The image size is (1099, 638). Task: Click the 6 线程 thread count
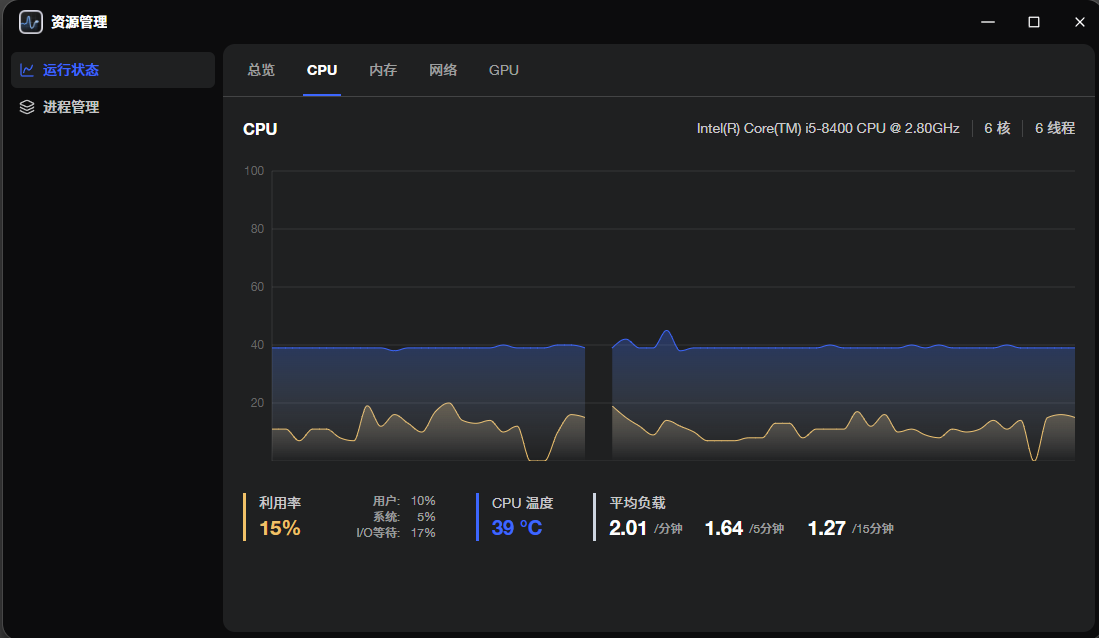(x=1055, y=128)
